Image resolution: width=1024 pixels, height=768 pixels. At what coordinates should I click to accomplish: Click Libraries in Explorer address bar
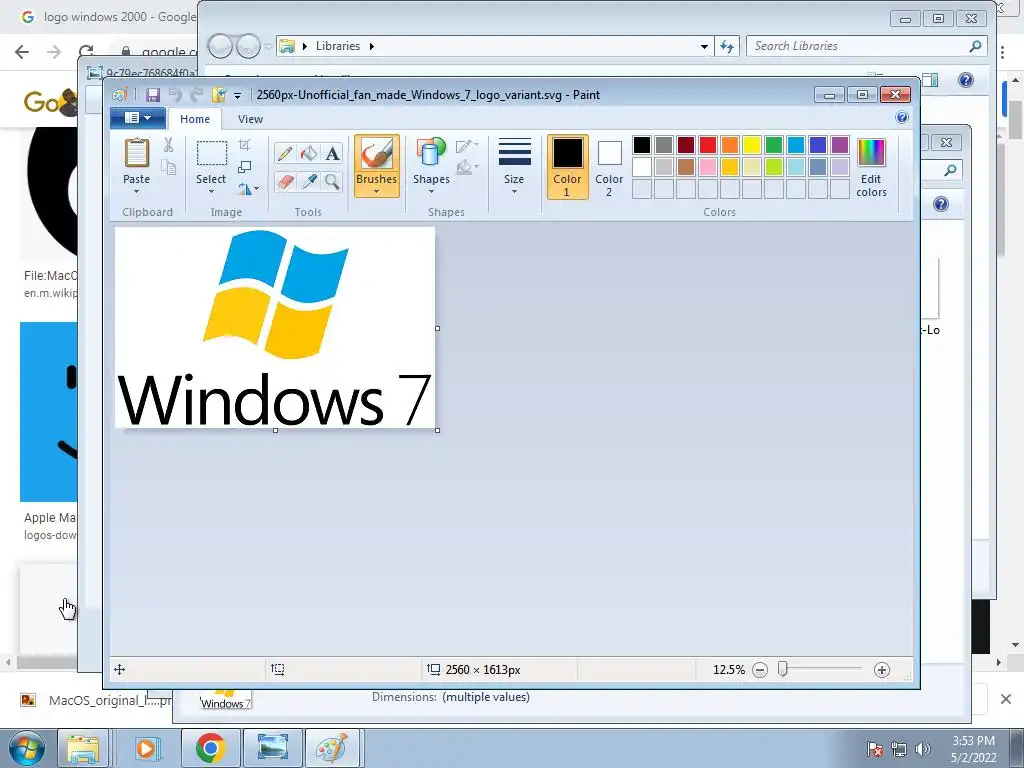click(338, 46)
